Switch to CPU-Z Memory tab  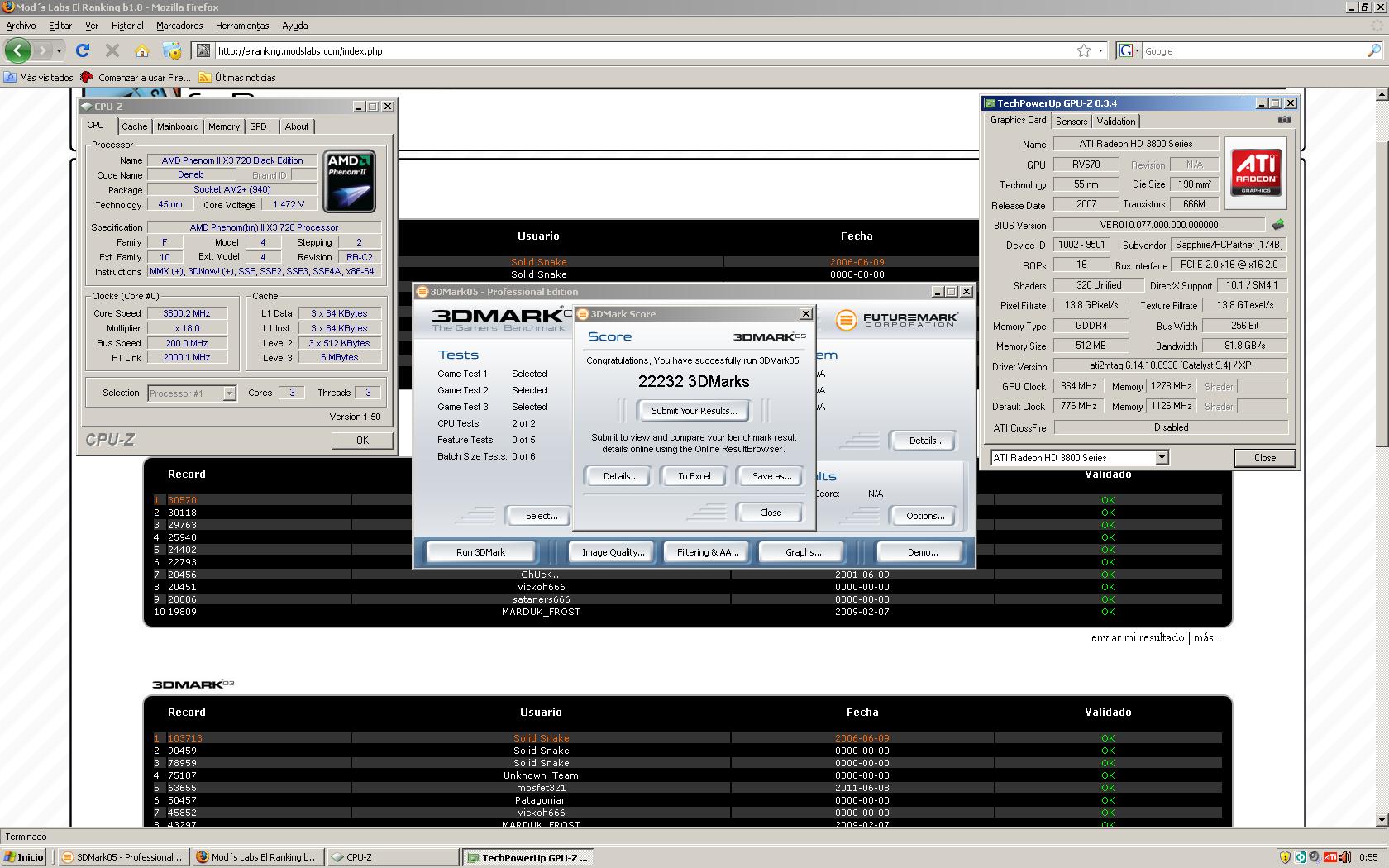(x=224, y=126)
